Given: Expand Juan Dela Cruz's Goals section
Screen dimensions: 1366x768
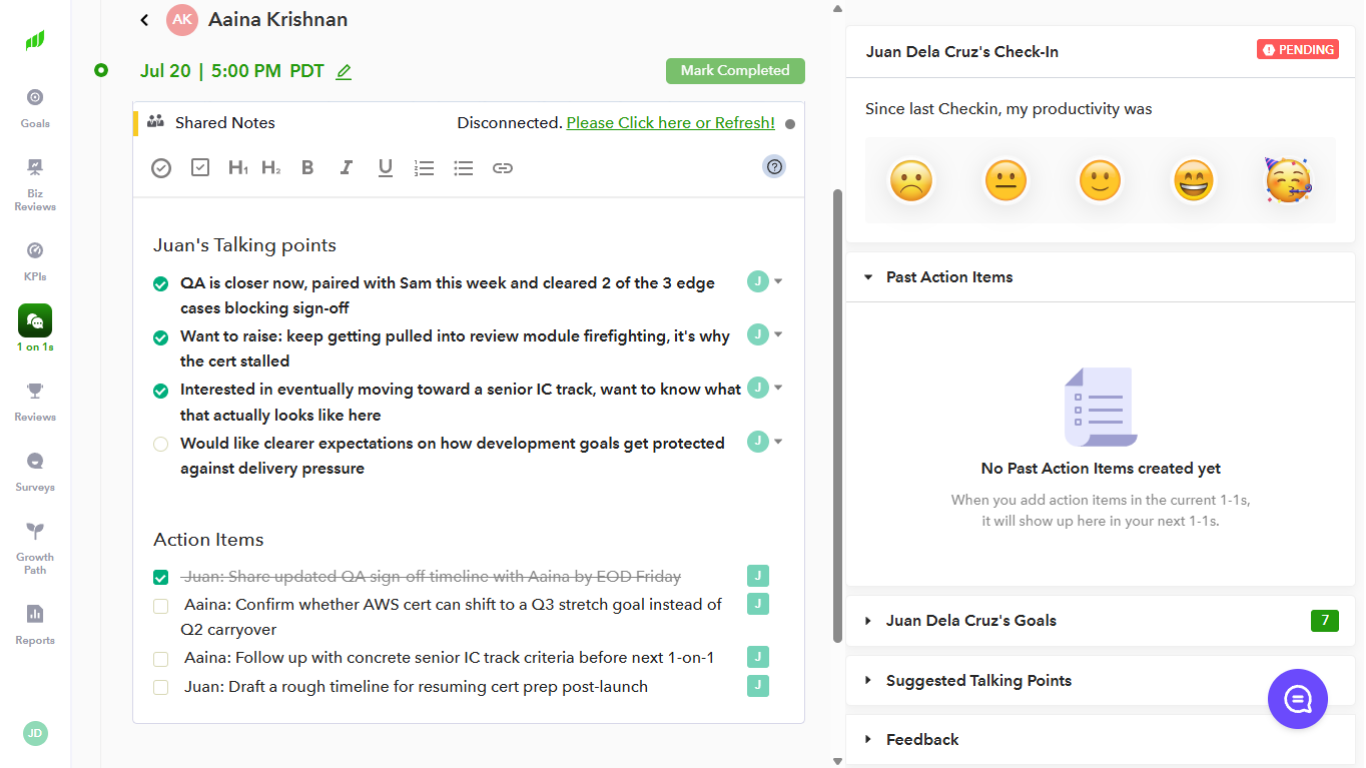Looking at the screenshot, I should (x=868, y=621).
